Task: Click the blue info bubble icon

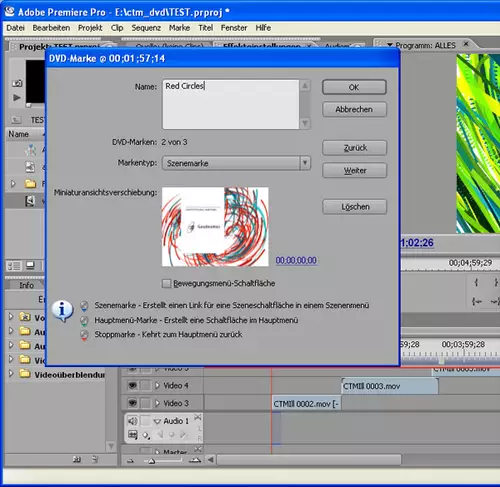Action: tap(62, 311)
